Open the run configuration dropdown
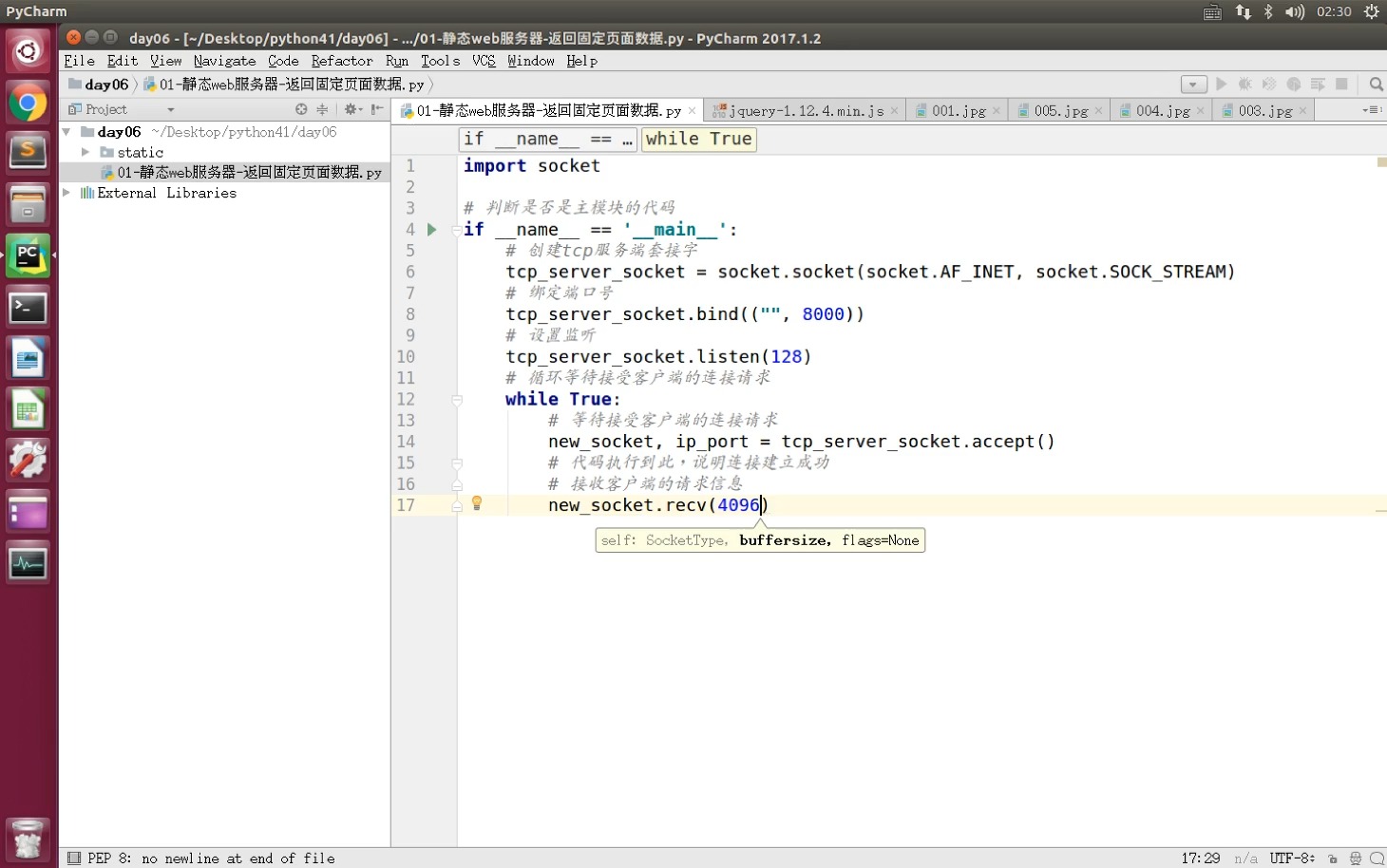 [1194, 85]
